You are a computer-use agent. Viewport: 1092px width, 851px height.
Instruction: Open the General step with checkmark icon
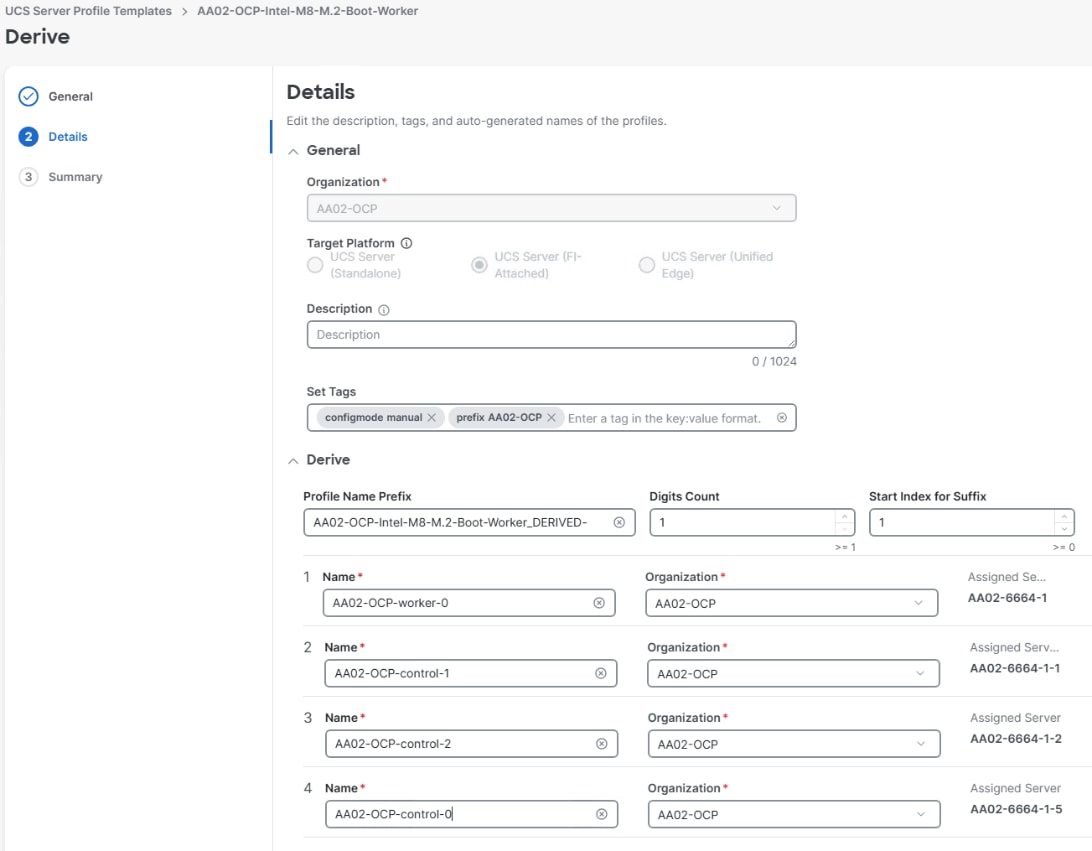pyautogui.click(x=56, y=96)
